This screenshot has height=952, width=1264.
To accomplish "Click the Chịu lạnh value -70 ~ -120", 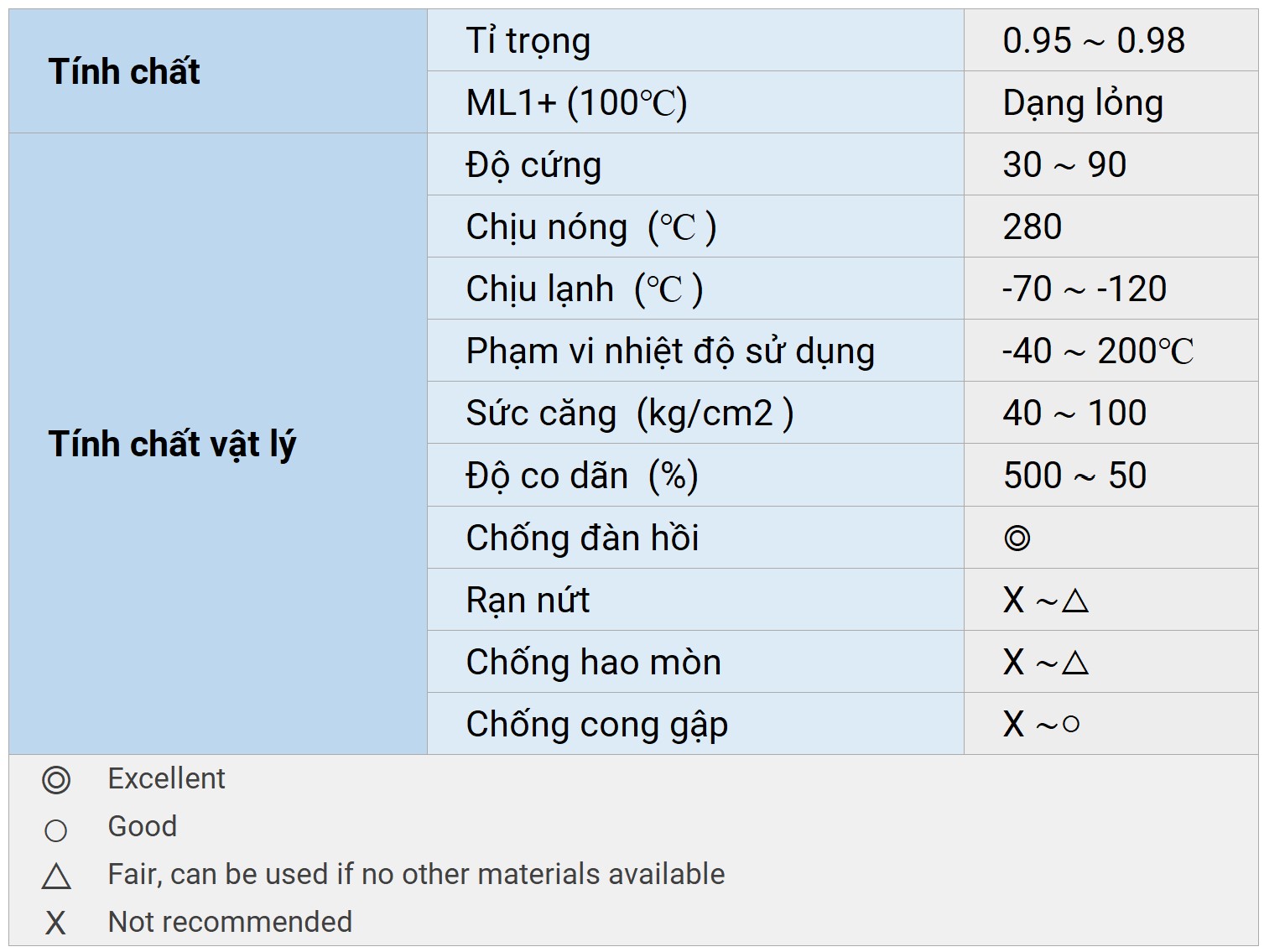I will tap(1085, 289).
